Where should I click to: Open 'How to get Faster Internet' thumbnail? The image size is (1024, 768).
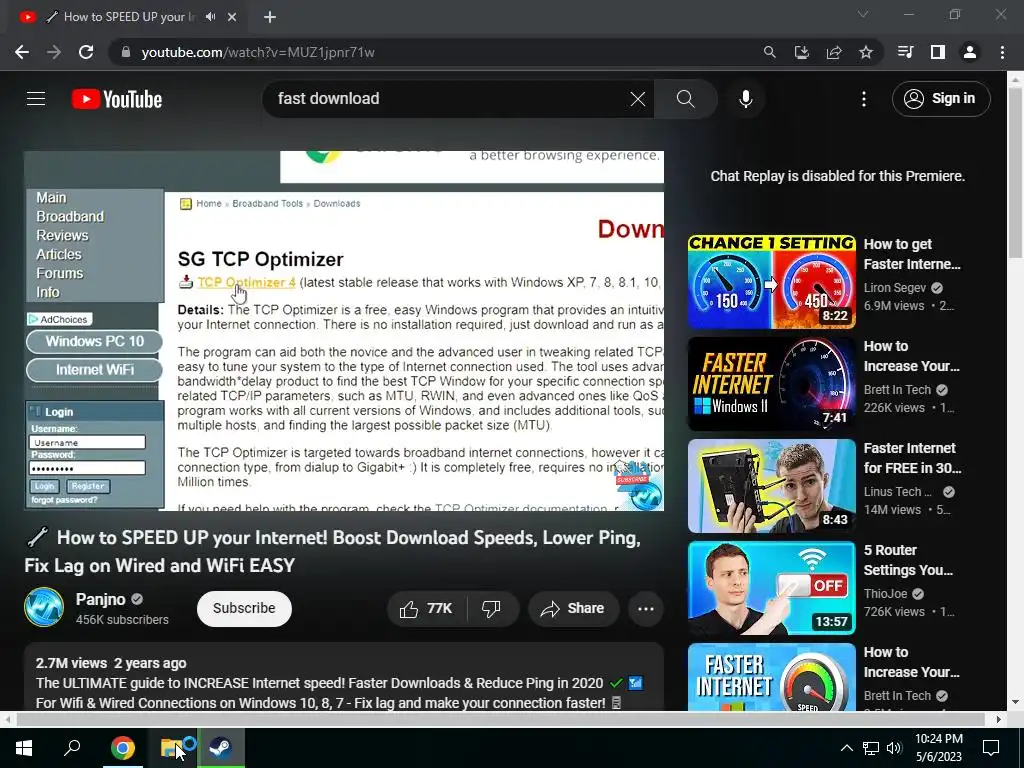tap(771, 281)
